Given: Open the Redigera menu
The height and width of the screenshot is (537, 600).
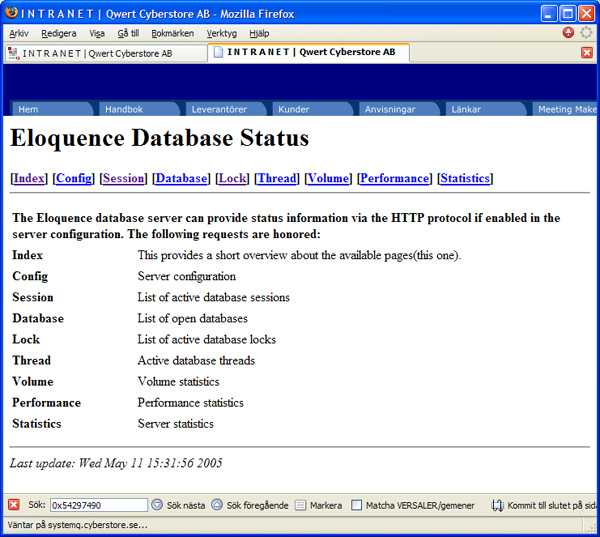Looking at the screenshot, I should point(59,34).
